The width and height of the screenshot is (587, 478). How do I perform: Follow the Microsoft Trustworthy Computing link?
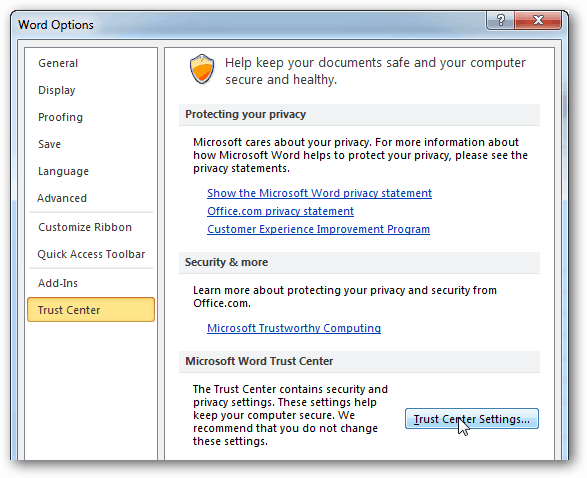click(294, 328)
